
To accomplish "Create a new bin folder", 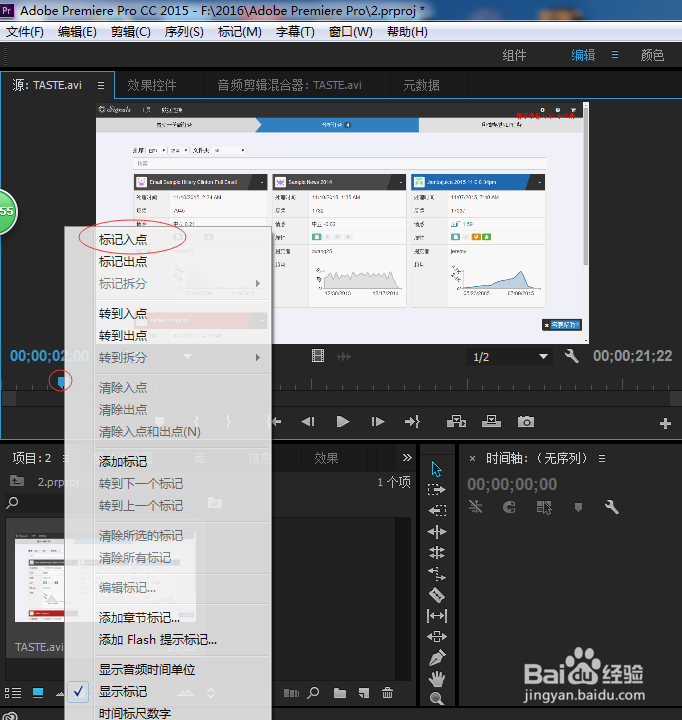I will click(339, 693).
